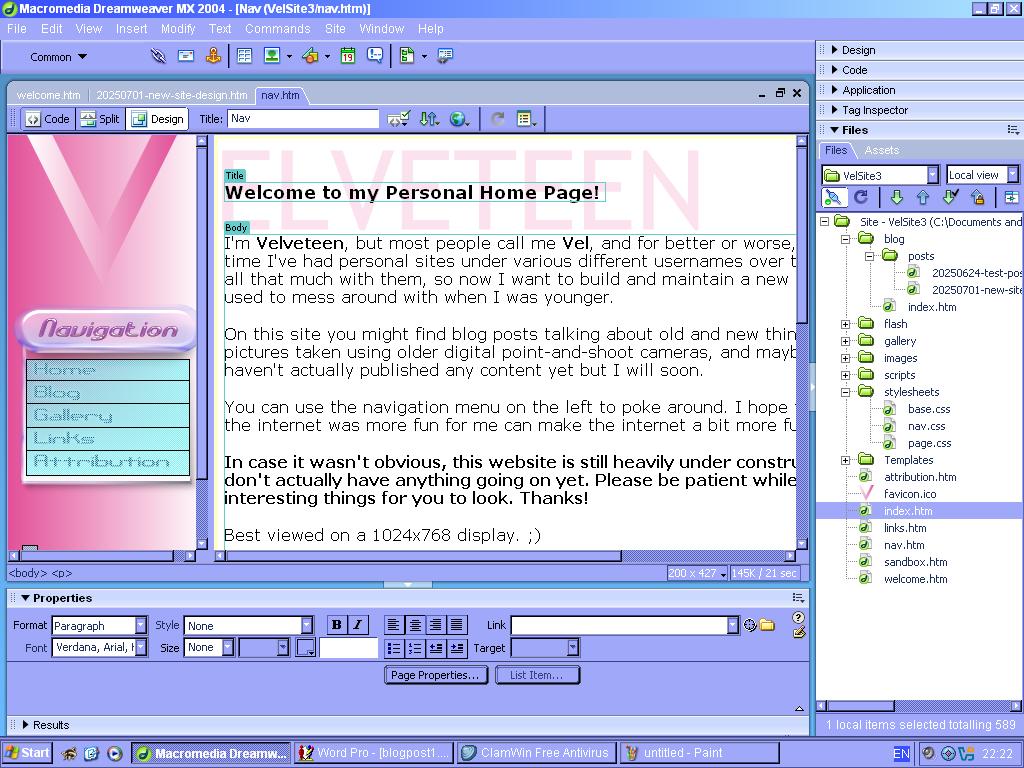Click the Browse for File folder icon
The height and width of the screenshot is (768, 1024).
tap(767, 626)
